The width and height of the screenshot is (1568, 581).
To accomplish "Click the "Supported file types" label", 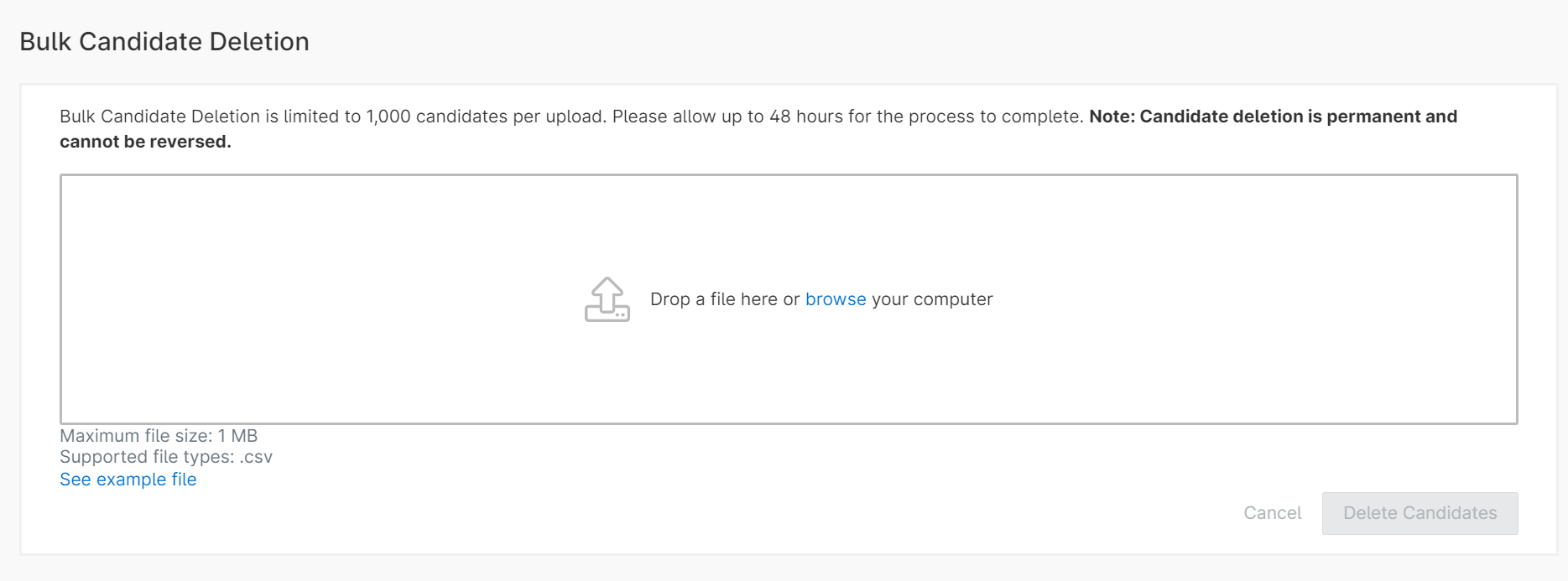I will (x=146, y=457).
